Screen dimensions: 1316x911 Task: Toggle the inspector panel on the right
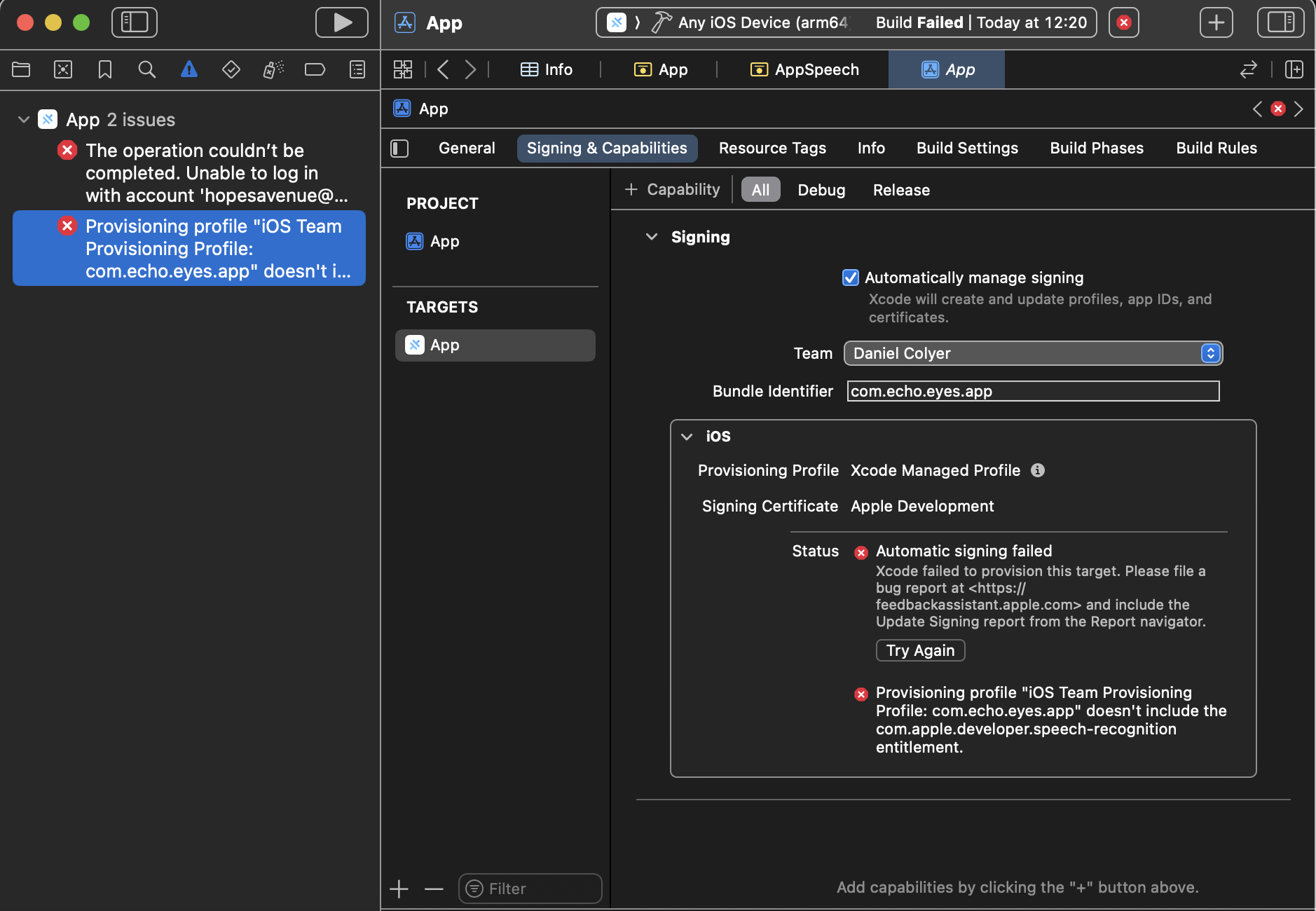(1281, 22)
